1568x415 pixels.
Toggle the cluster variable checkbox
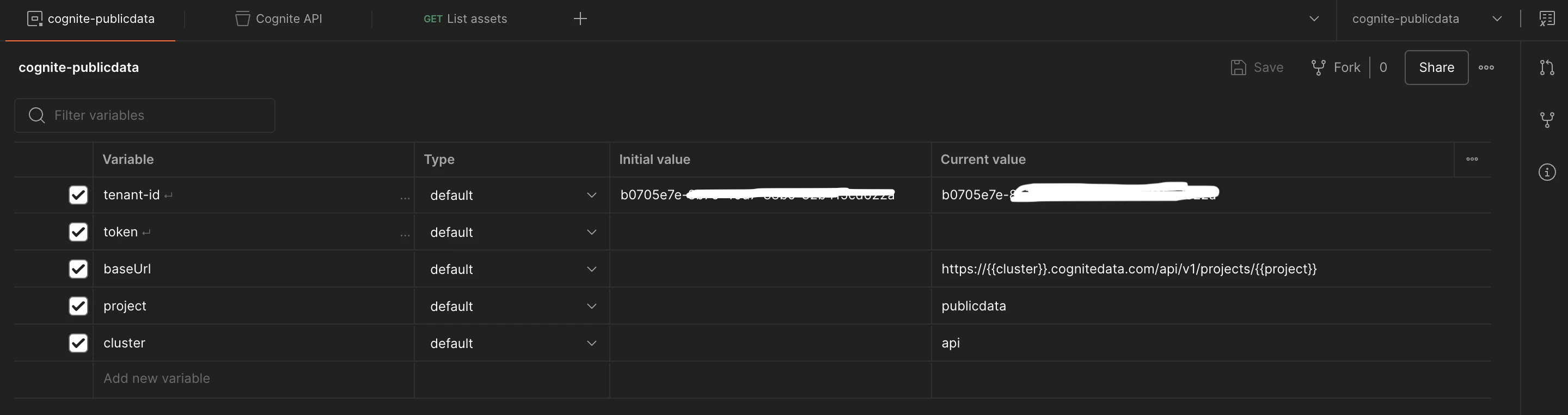78,343
